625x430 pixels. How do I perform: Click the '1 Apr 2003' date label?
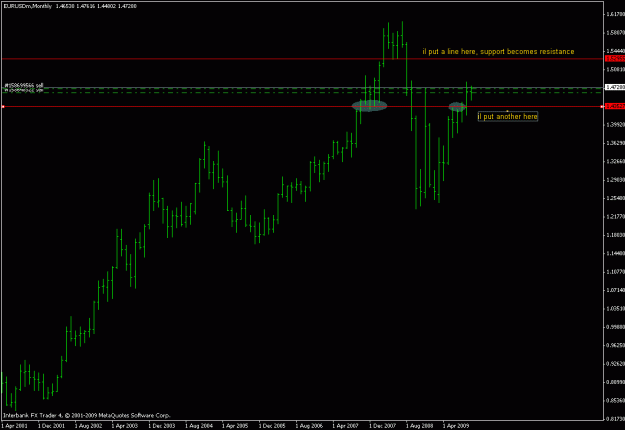(124, 426)
